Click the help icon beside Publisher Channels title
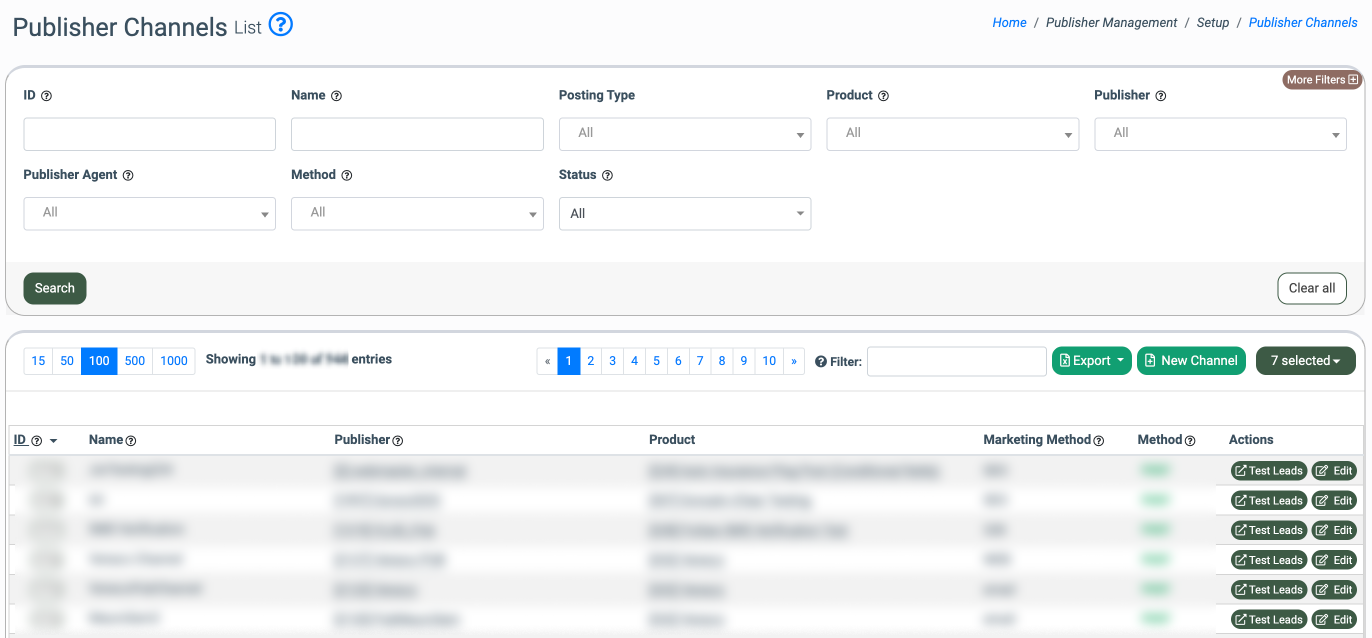The height and width of the screenshot is (638, 1372). (281, 25)
